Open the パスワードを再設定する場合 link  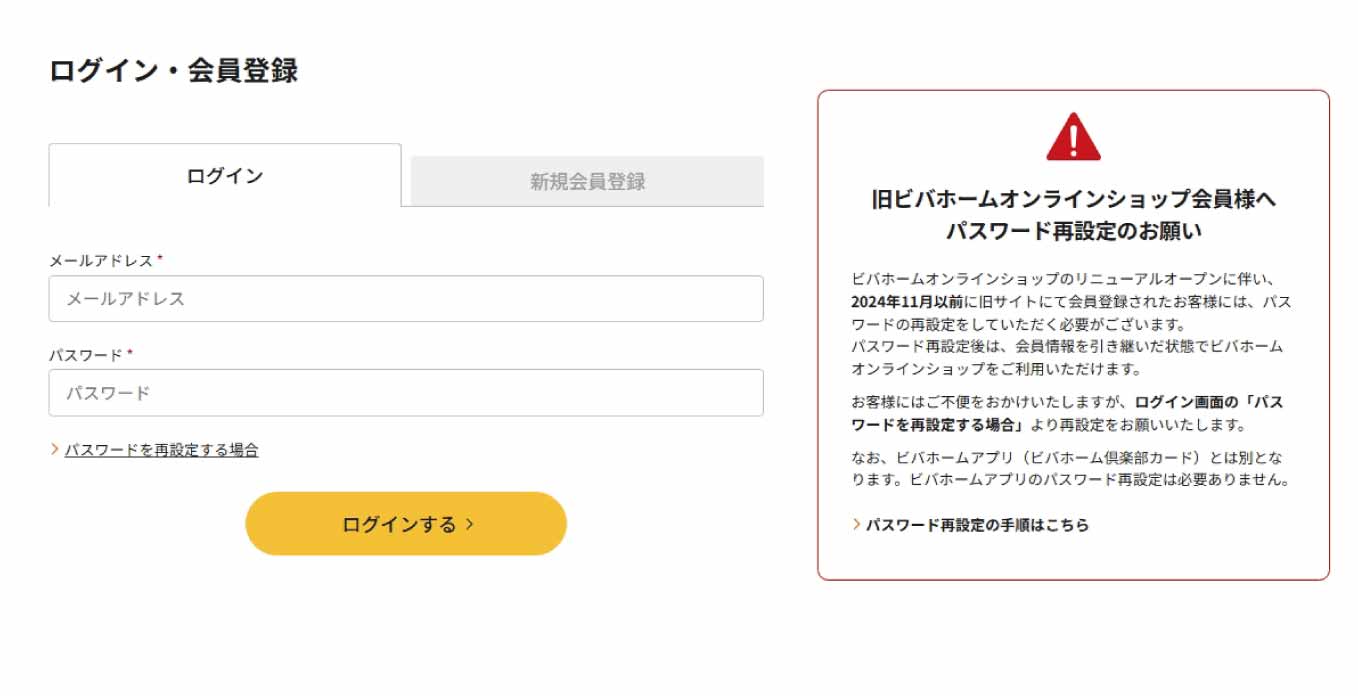[x=160, y=449]
